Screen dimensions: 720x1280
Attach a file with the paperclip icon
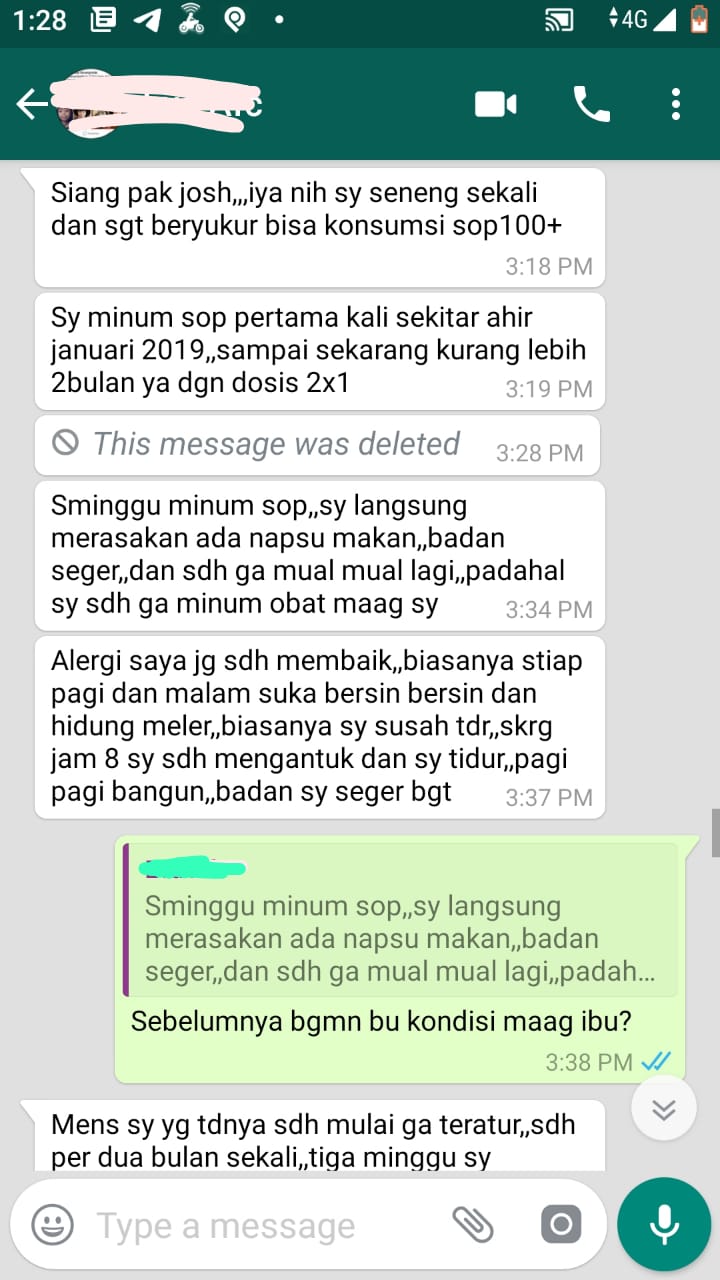click(x=473, y=1224)
